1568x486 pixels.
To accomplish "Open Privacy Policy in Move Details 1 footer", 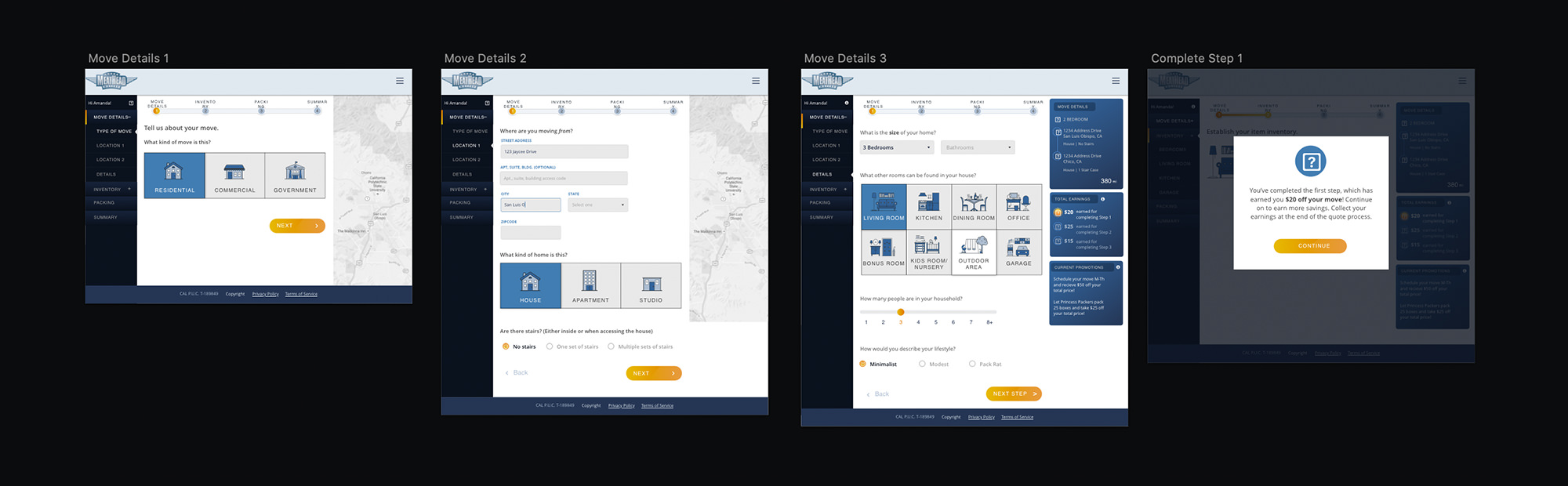I will tap(266, 294).
